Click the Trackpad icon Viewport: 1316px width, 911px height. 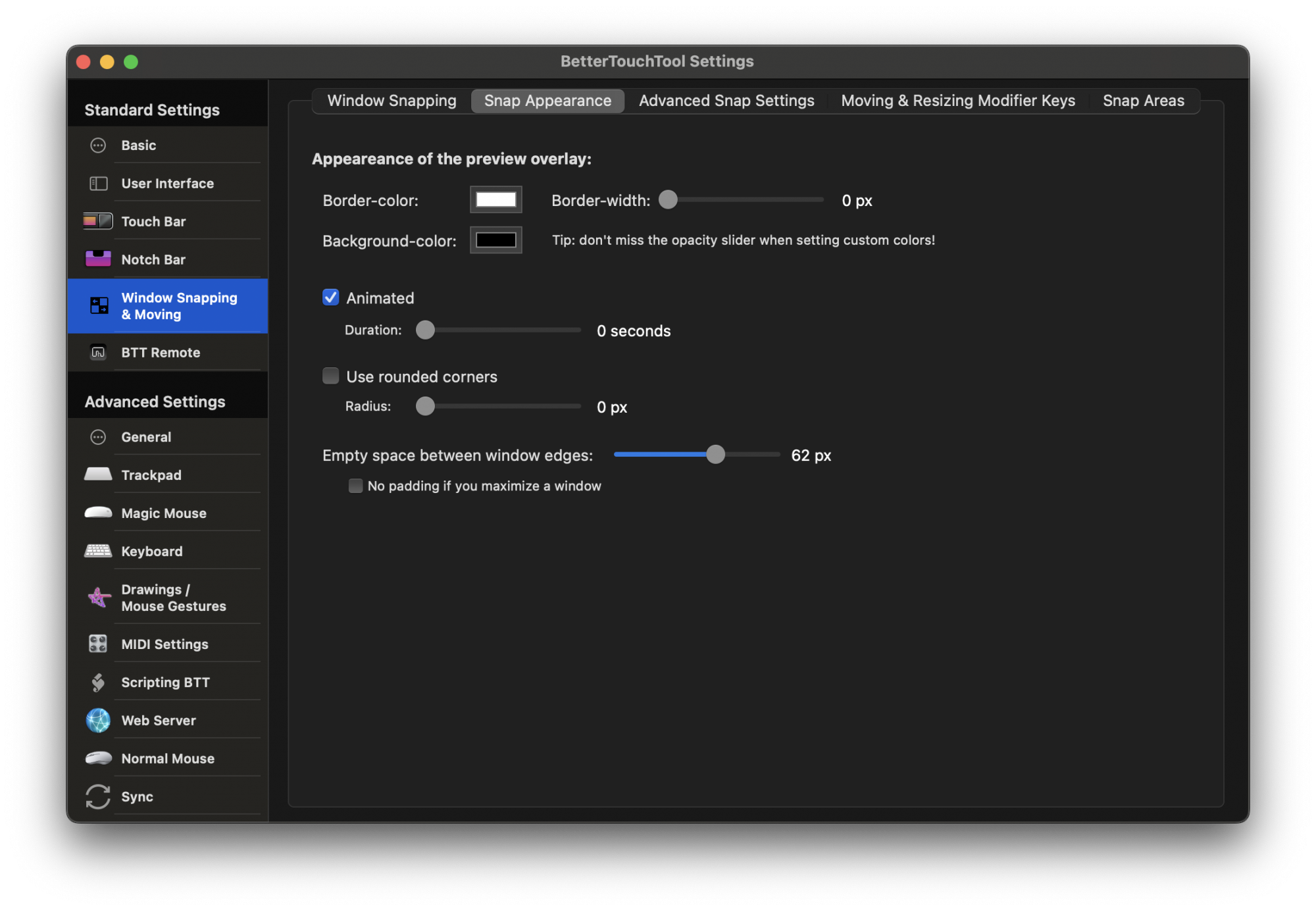tap(98, 475)
